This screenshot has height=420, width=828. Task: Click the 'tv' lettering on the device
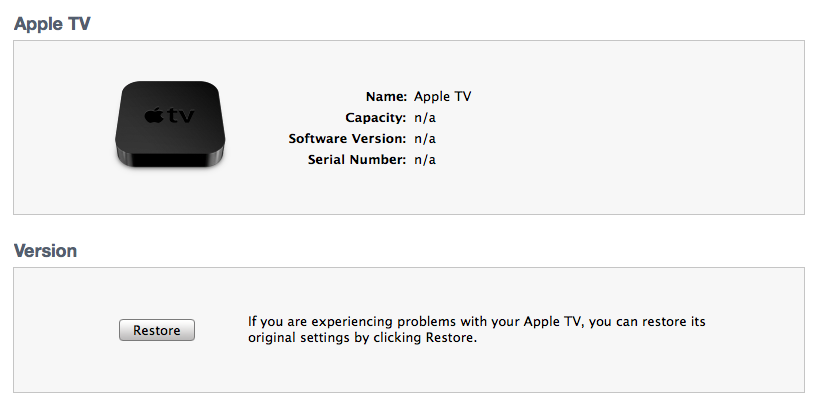[181, 116]
